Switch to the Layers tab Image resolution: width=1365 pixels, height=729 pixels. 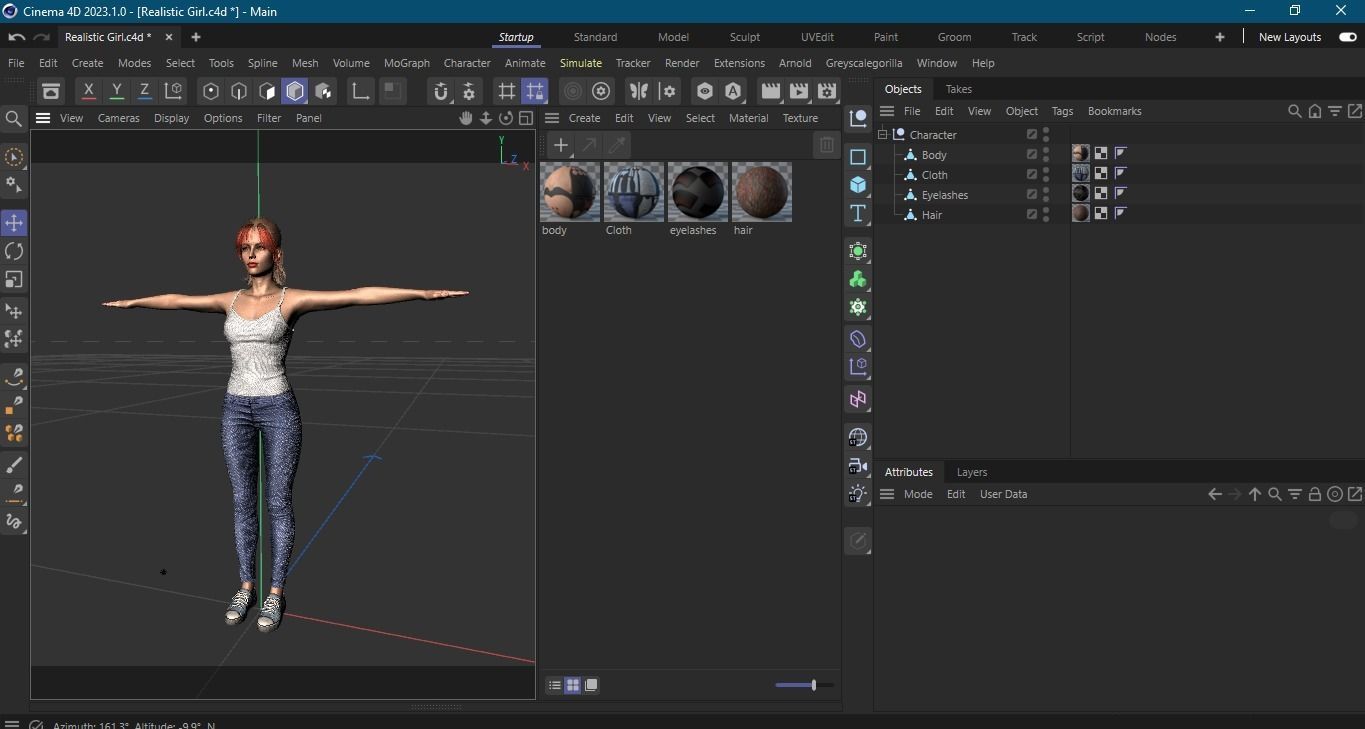tap(972, 472)
